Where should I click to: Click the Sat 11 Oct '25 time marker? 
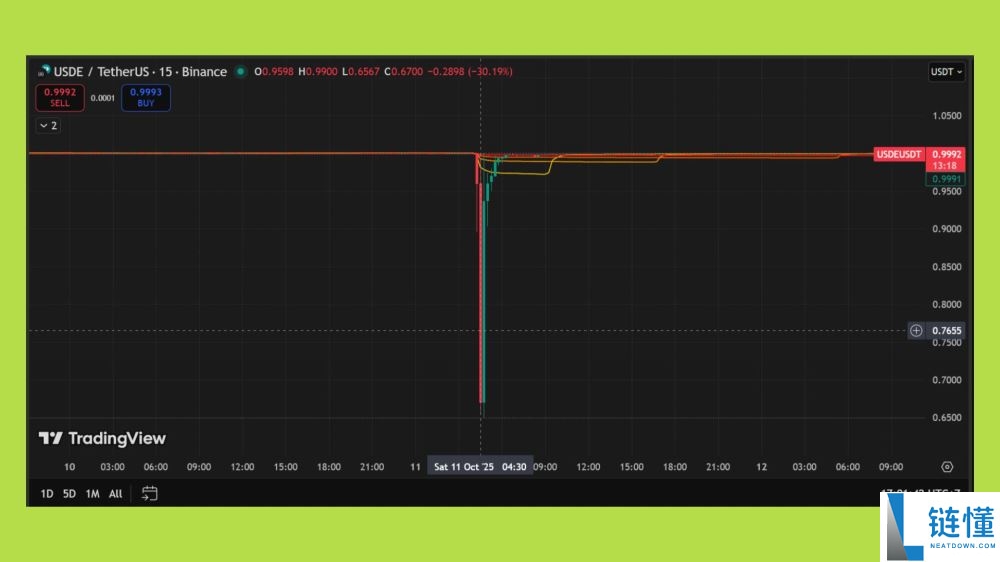464,467
